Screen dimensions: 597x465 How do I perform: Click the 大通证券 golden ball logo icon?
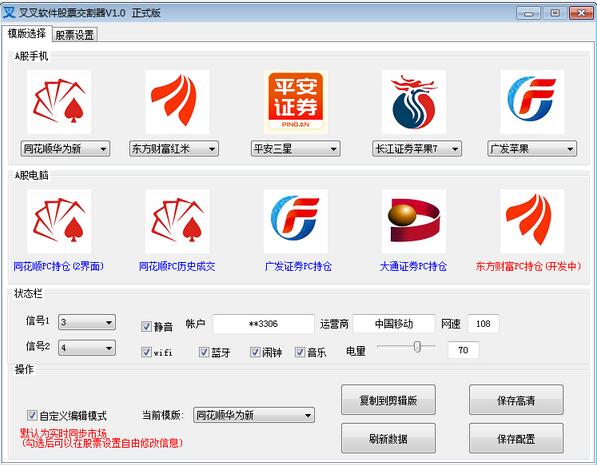click(413, 221)
